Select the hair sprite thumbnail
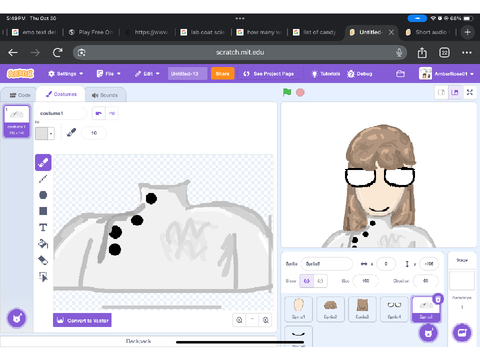The height and width of the screenshot is (360, 480). coord(330,309)
